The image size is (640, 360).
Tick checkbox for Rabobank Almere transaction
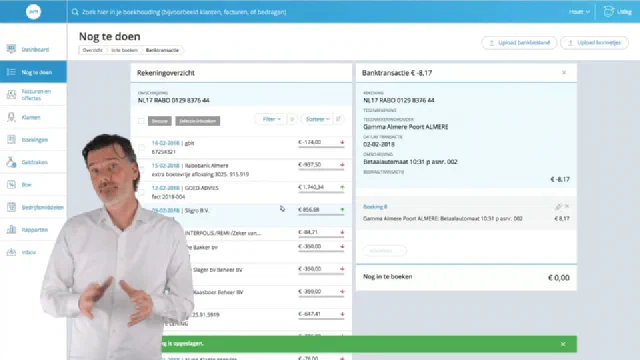pyautogui.click(x=141, y=170)
